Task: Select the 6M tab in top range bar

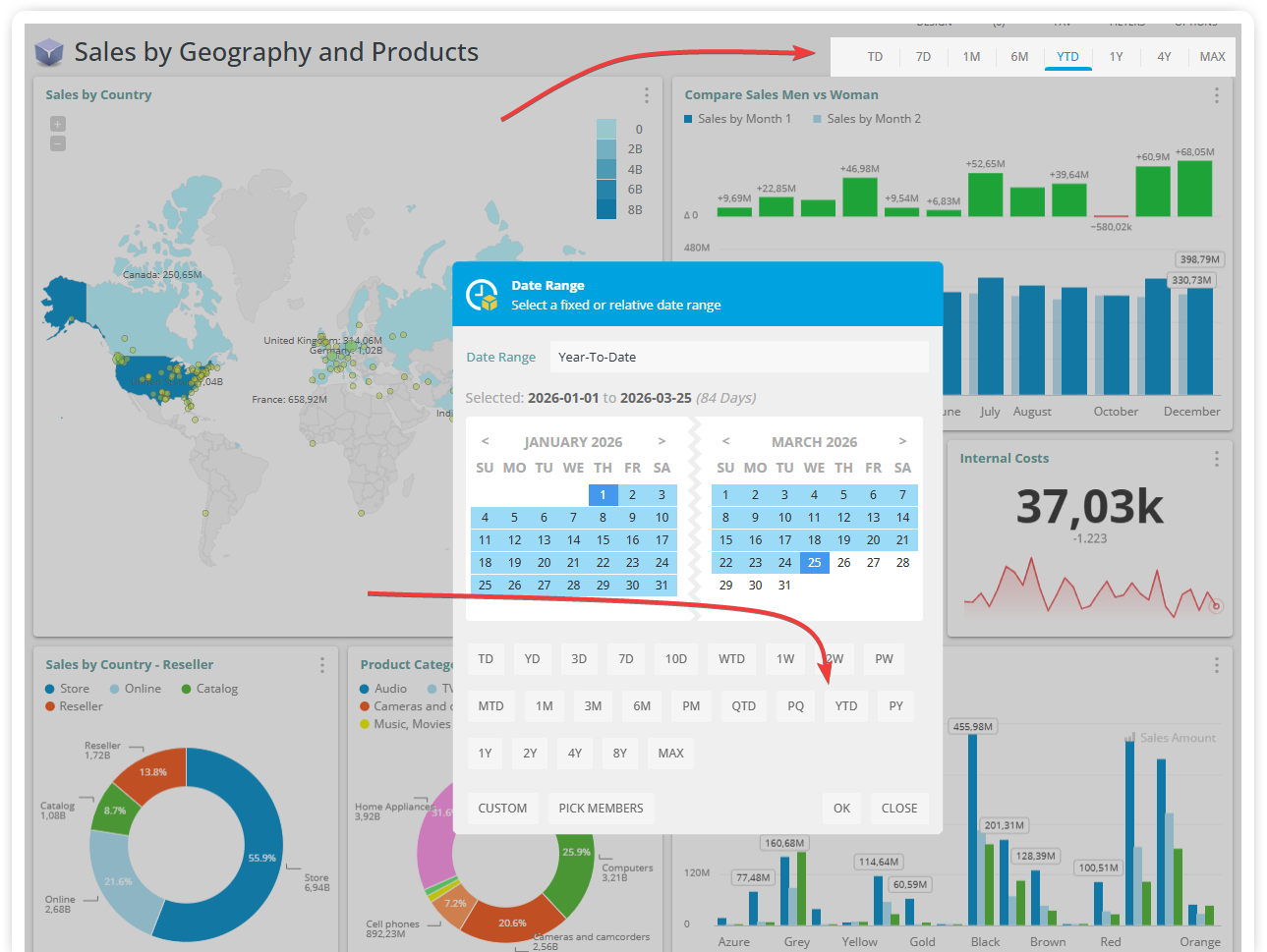Action: pos(1019,57)
